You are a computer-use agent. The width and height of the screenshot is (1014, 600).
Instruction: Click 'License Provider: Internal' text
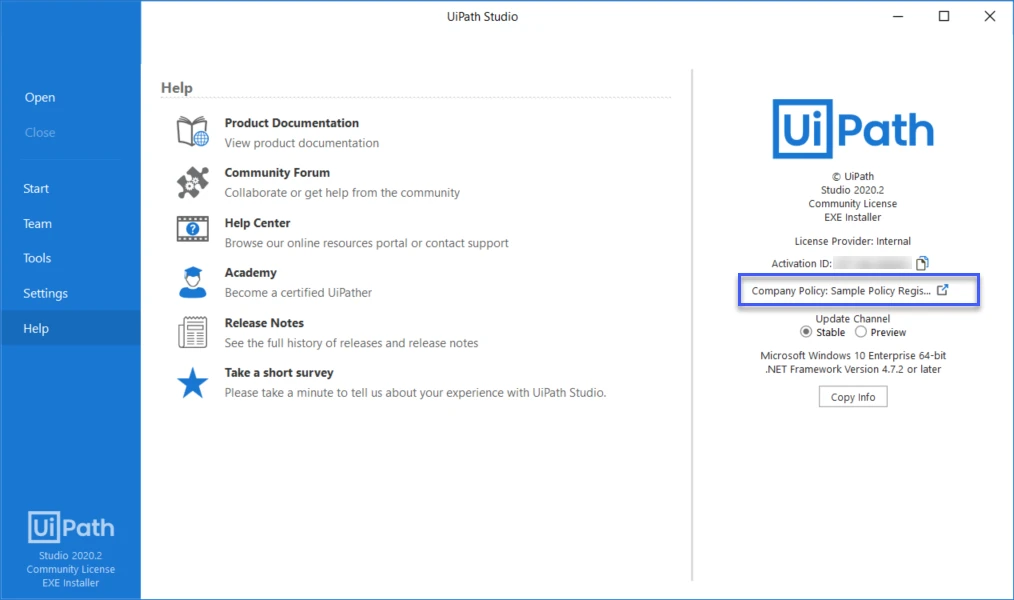point(852,241)
